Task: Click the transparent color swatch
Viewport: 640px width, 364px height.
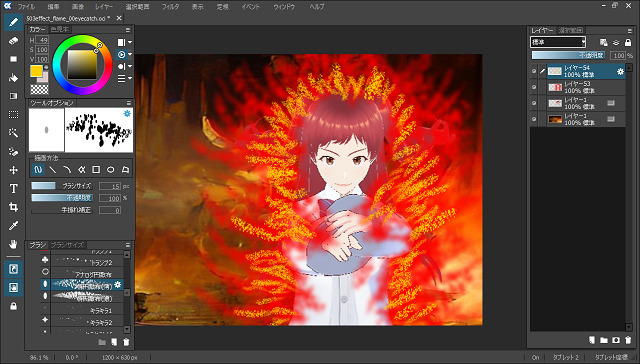Action: pyautogui.click(x=39, y=89)
